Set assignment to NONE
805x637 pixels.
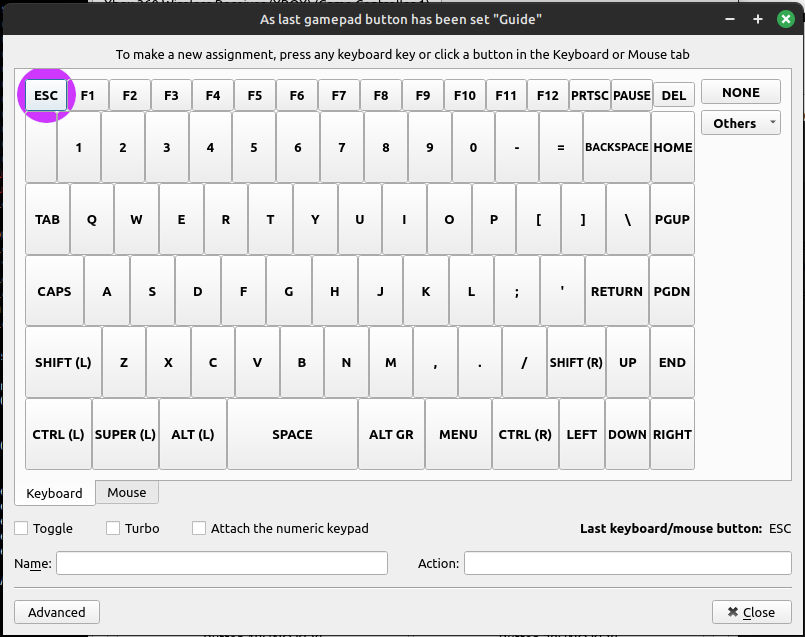pos(741,92)
